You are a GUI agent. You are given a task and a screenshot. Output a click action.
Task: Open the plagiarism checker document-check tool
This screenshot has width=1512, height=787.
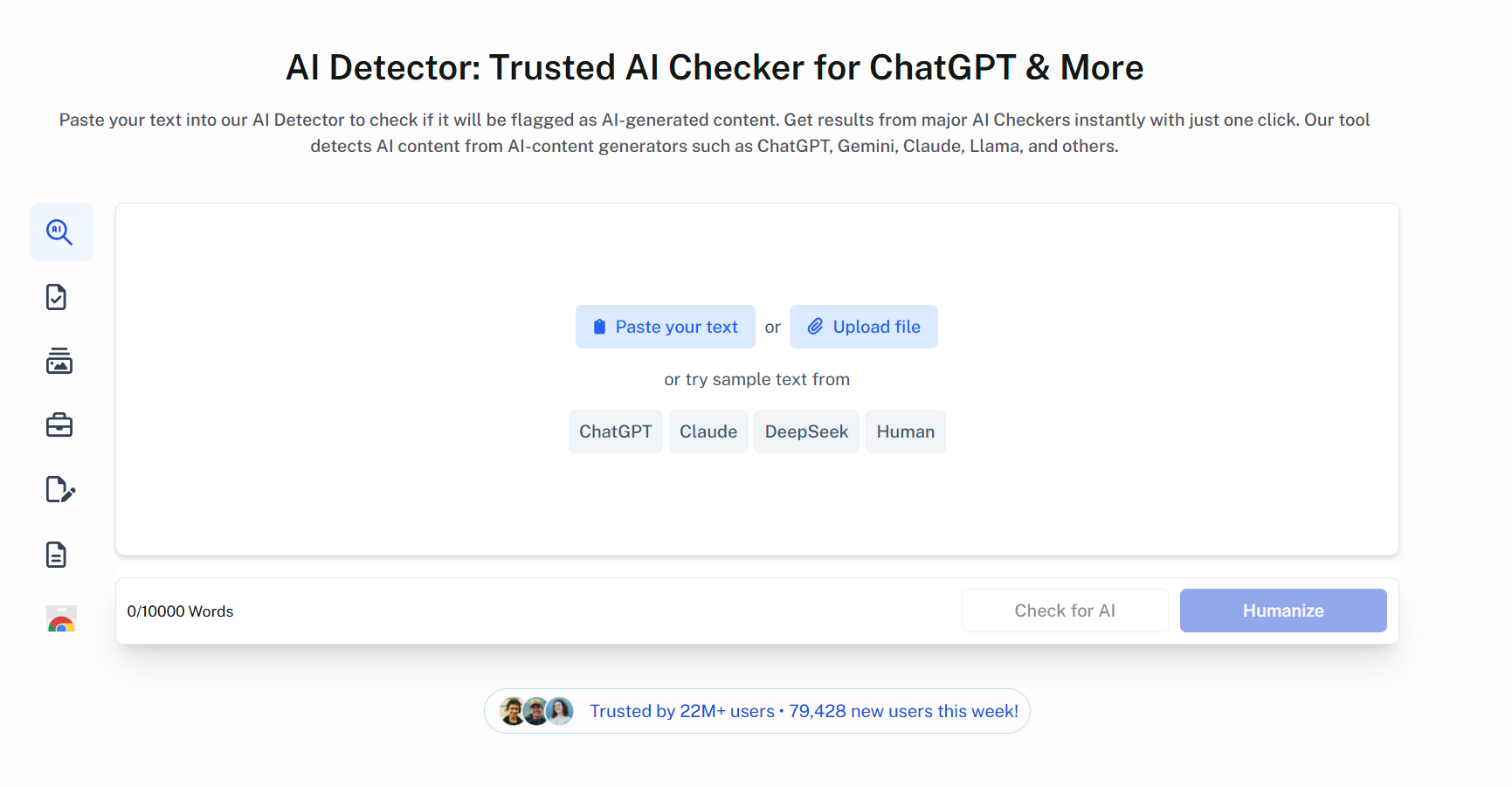pyautogui.click(x=57, y=296)
